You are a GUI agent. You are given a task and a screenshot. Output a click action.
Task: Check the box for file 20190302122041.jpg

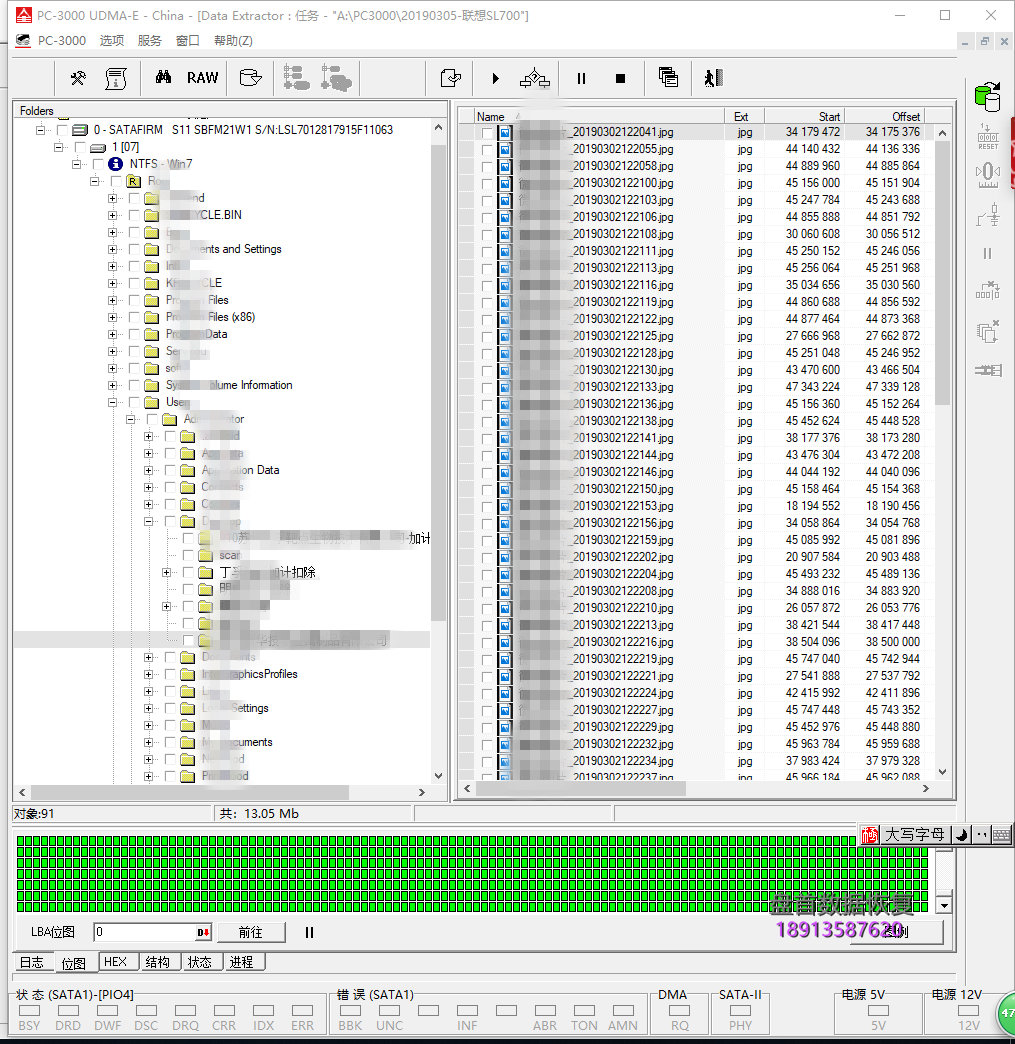(x=487, y=132)
